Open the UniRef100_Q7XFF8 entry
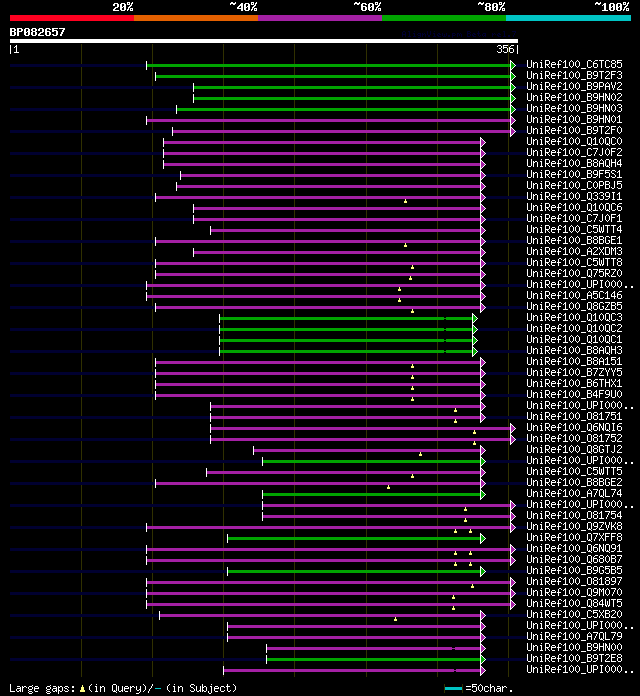Screen dimensions: 640x696 click(574, 537)
